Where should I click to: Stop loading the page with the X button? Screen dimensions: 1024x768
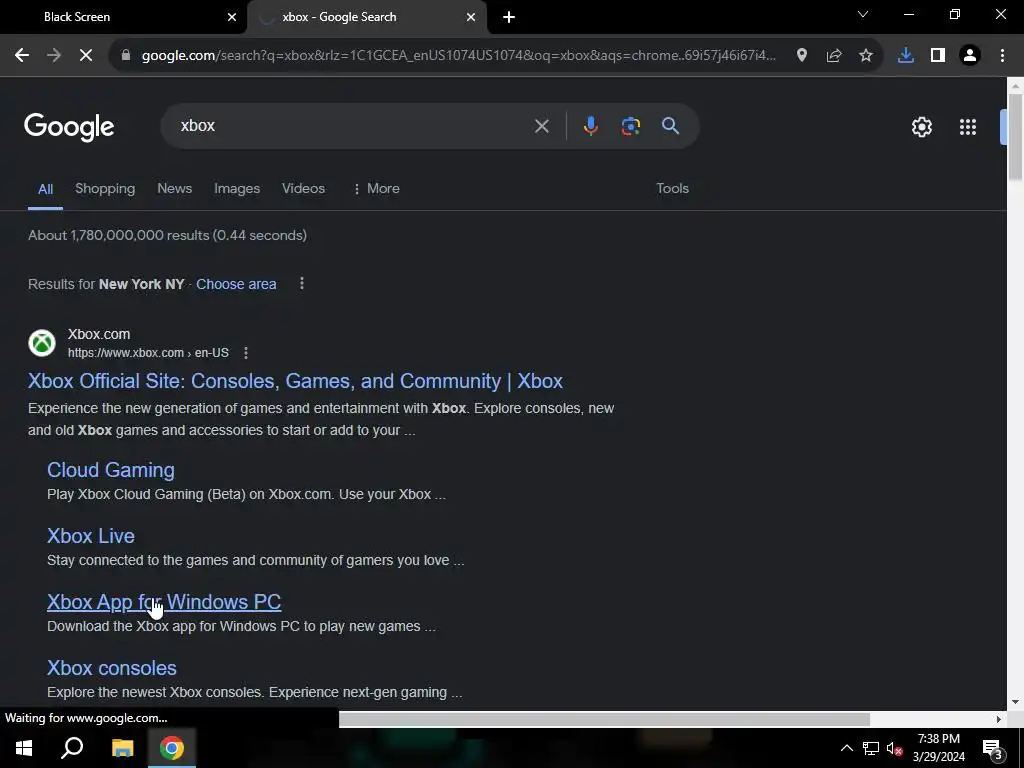86,56
